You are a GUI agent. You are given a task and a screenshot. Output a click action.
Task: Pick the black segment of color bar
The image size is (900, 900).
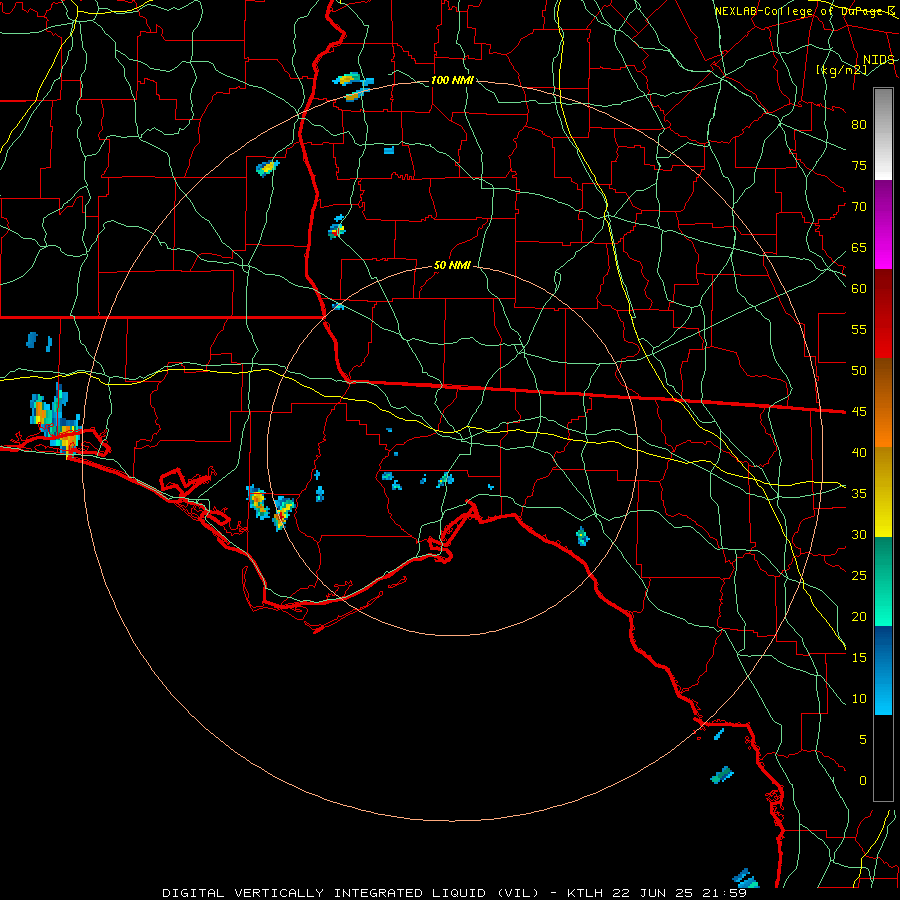tap(883, 758)
